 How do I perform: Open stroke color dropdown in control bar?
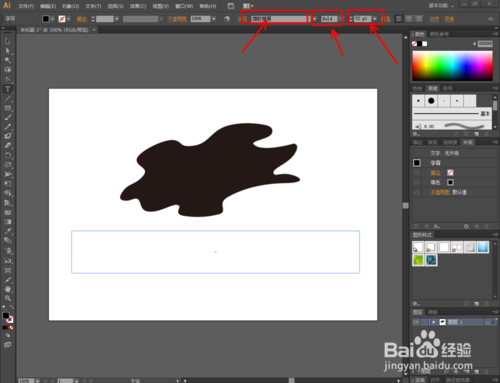pyautogui.click(x=68, y=19)
